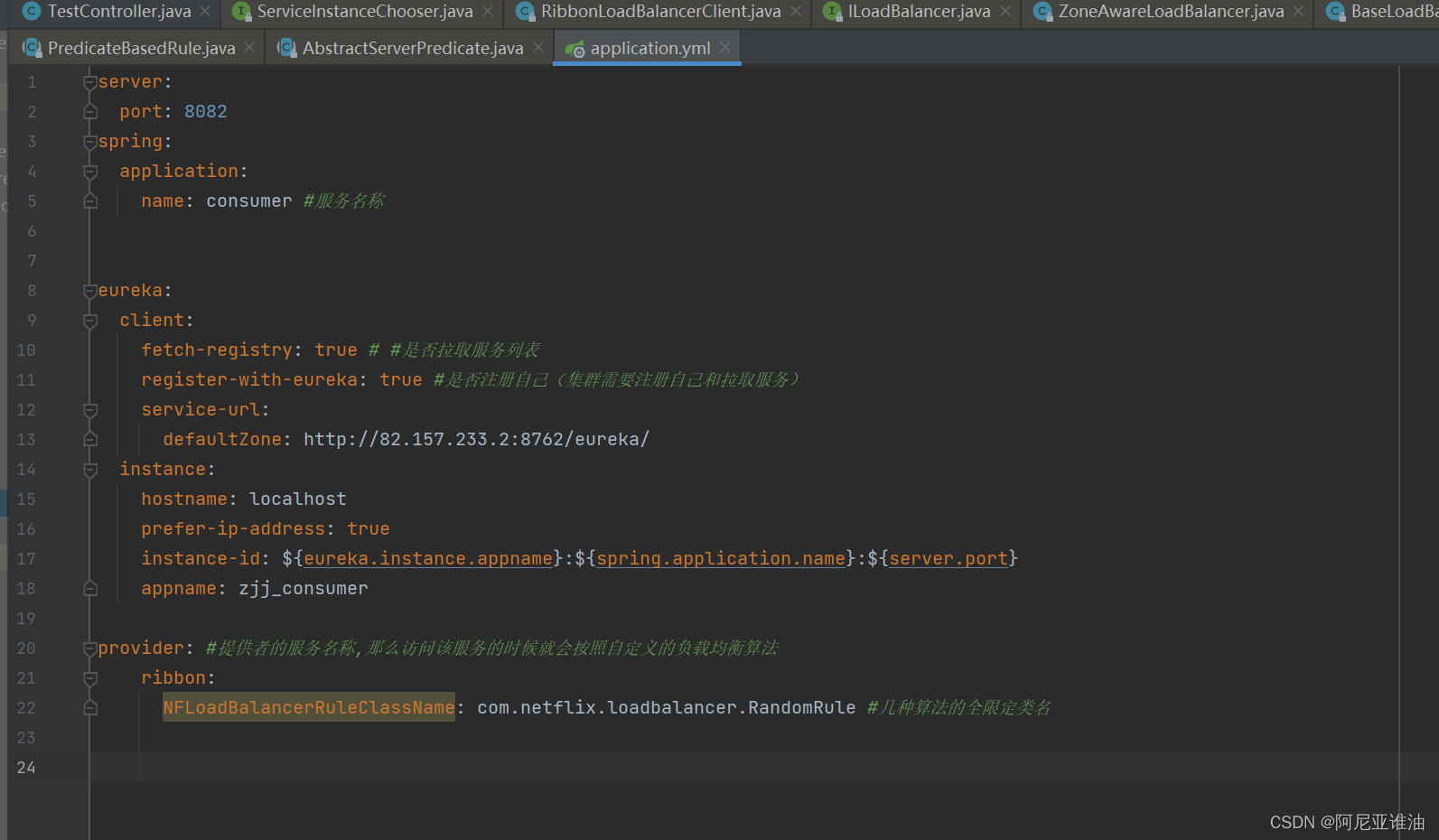1439x840 pixels.
Task: Click the prefer-ip-address key
Action: click(x=233, y=528)
